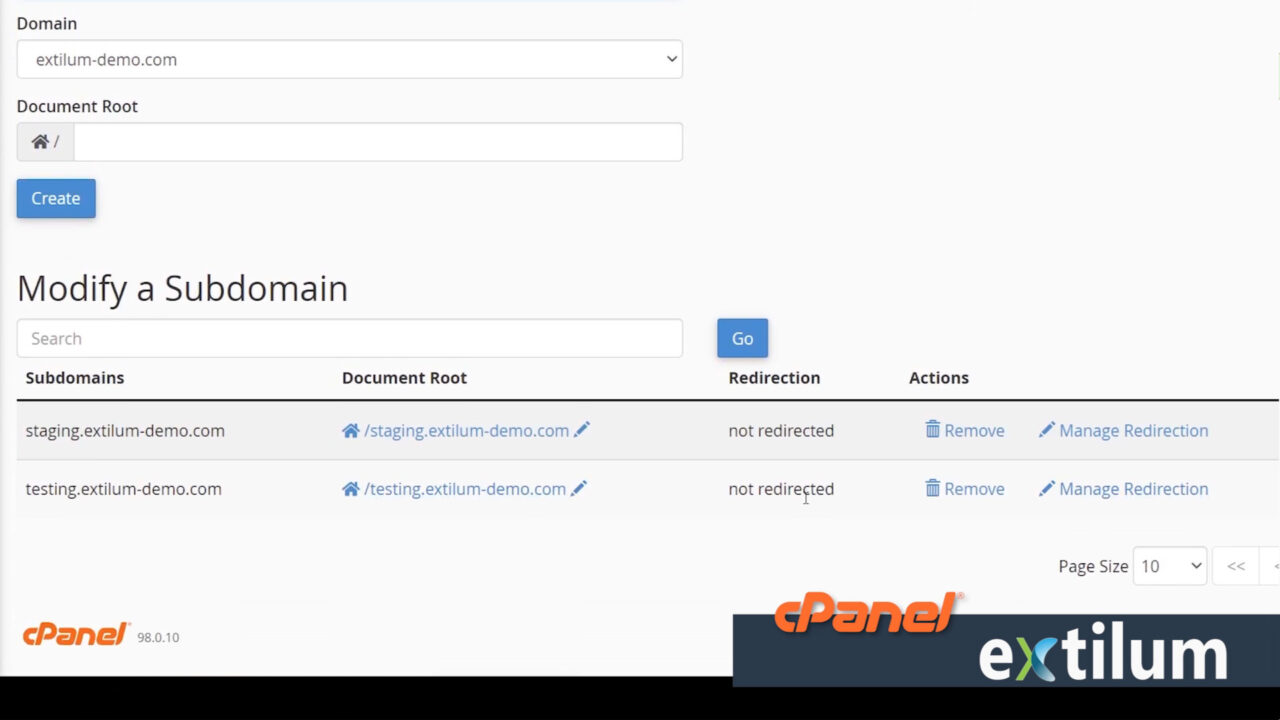Edit staging document root via pencil icon

tap(583, 430)
